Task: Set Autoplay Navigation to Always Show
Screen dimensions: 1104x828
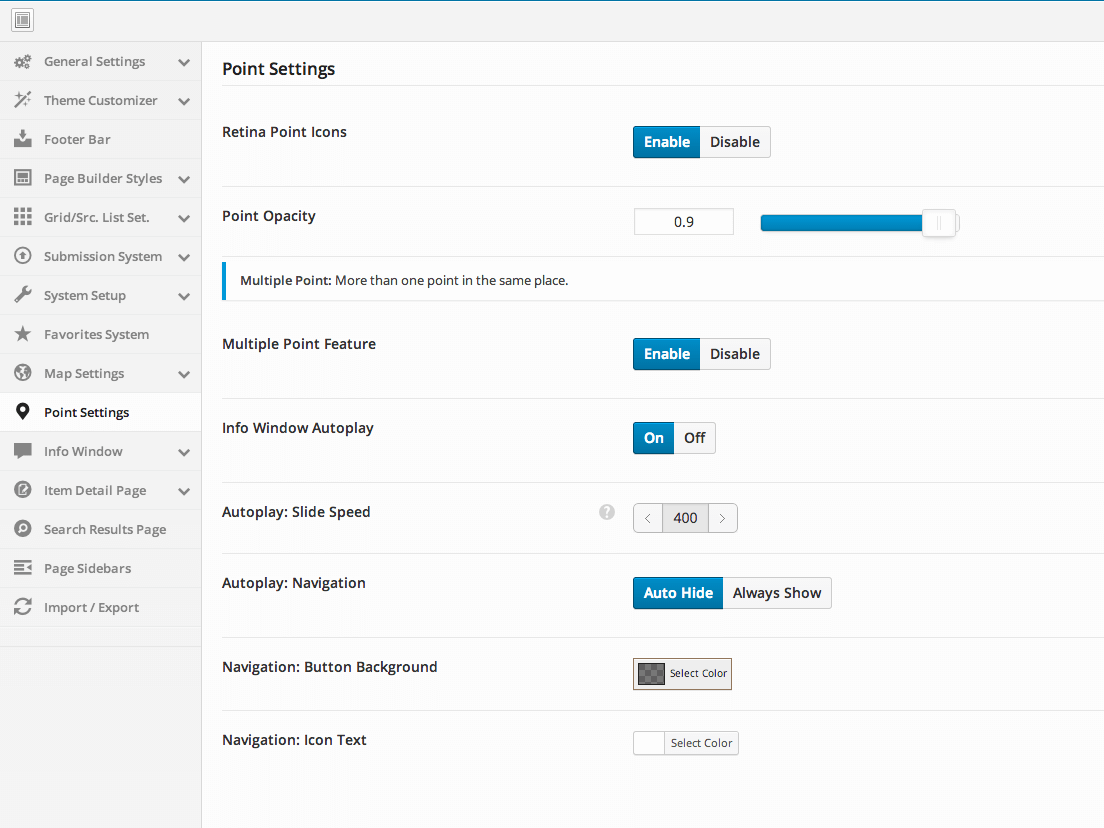Action: (x=777, y=593)
